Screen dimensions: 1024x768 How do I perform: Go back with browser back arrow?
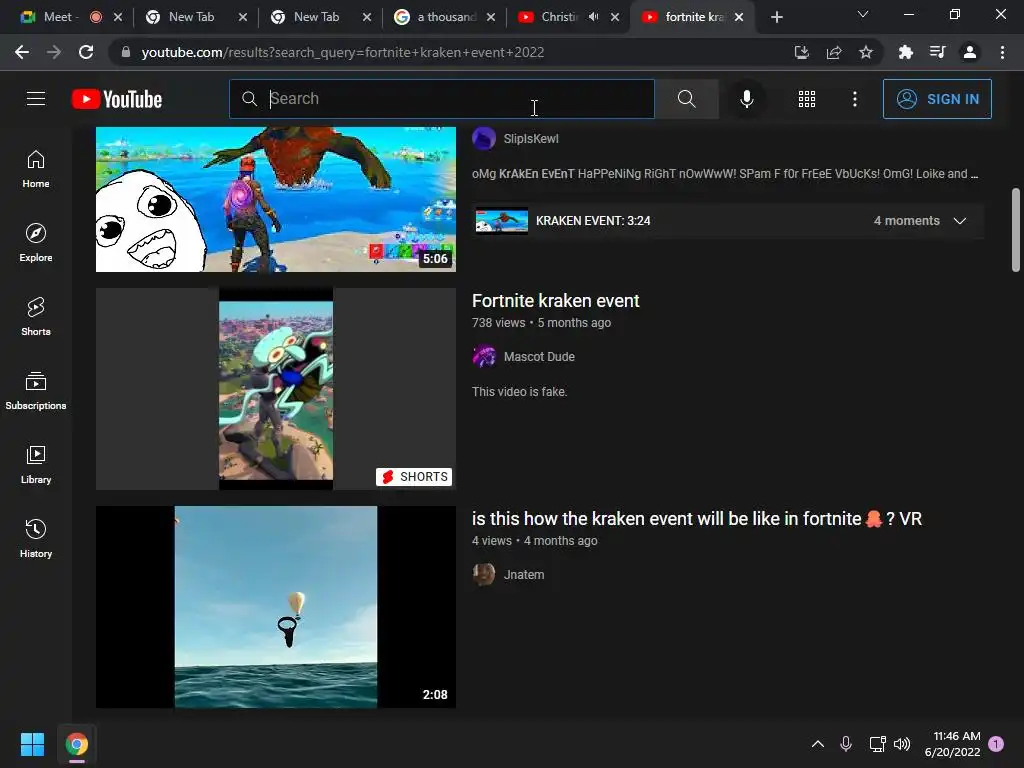22,52
